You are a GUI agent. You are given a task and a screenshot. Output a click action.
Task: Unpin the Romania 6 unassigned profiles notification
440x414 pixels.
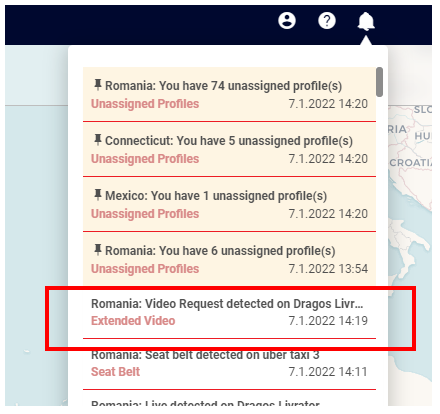98,250
